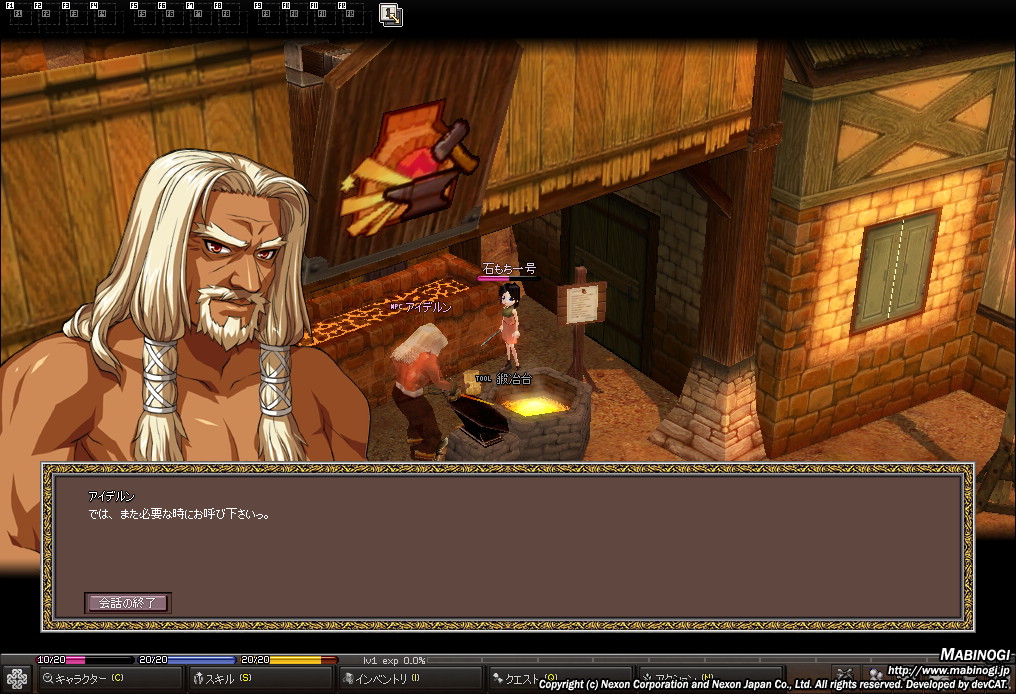Screen dimensions: 1016x694
Task: Click the wooden notice signboard
Action: [581, 305]
